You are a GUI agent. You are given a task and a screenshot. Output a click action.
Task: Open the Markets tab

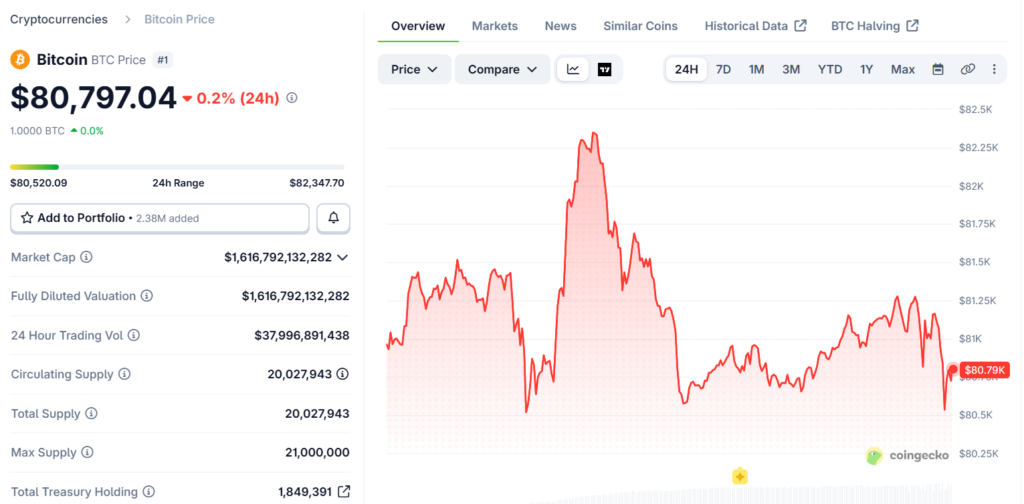tap(495, 26)
